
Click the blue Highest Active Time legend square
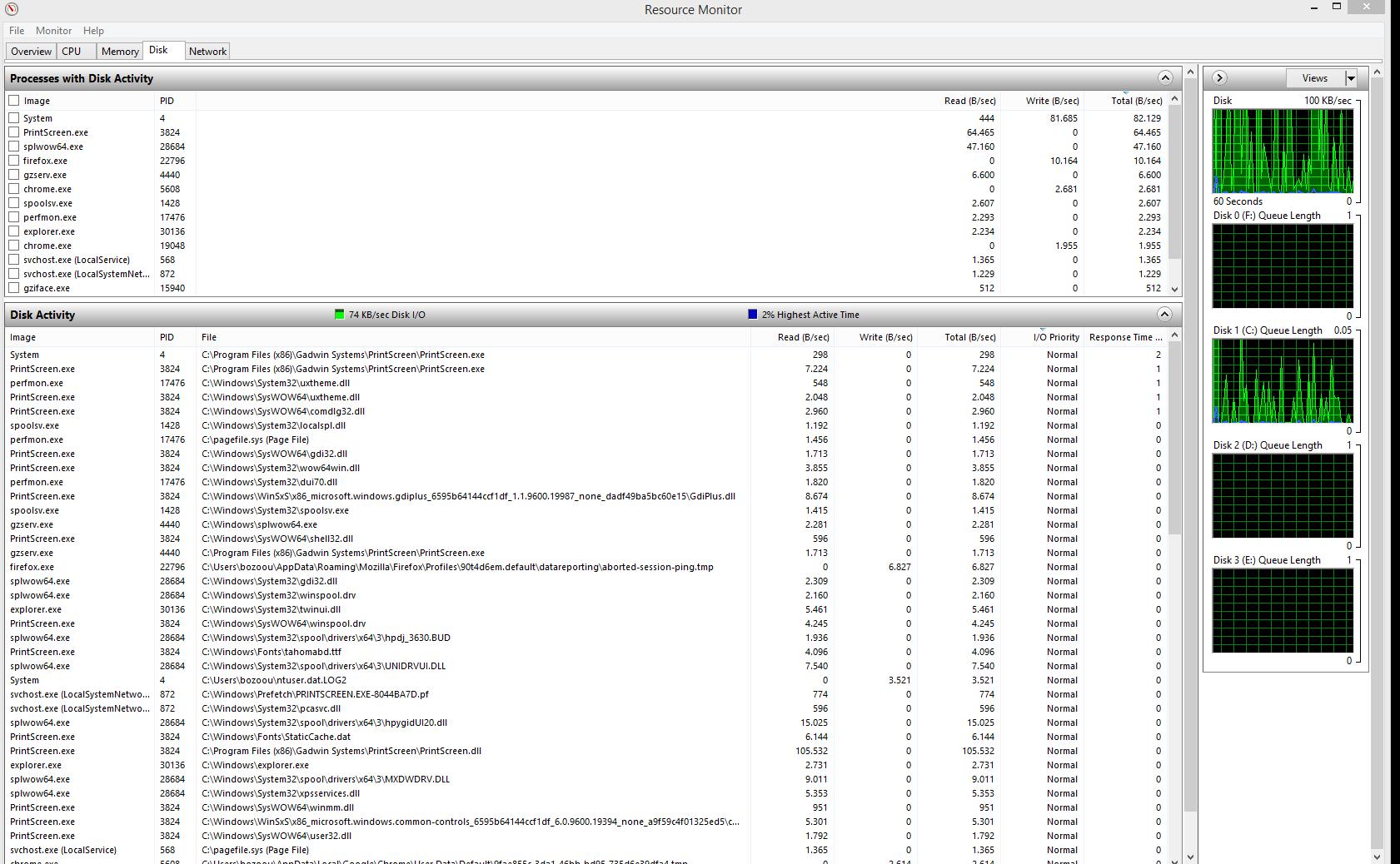[753, 315]
